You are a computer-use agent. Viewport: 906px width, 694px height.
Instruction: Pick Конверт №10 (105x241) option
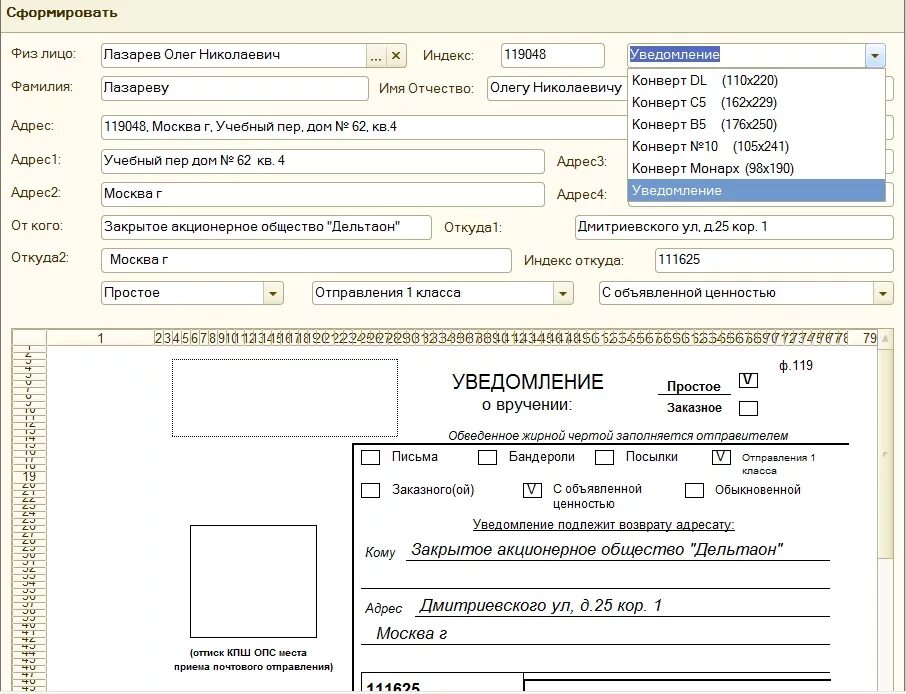point(756,146)
